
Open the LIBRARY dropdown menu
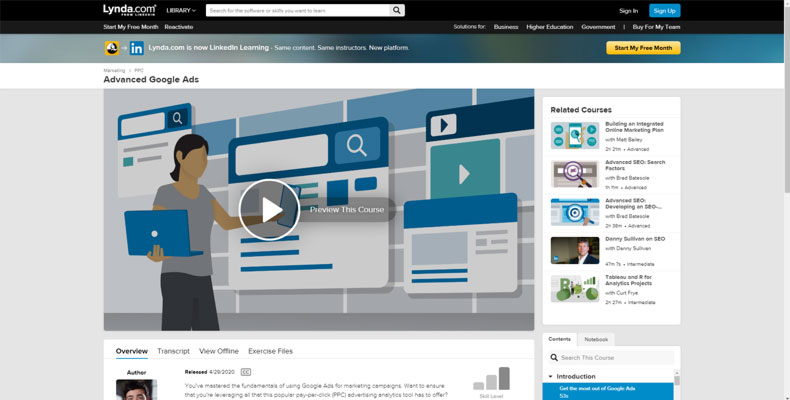click(181, 10)
